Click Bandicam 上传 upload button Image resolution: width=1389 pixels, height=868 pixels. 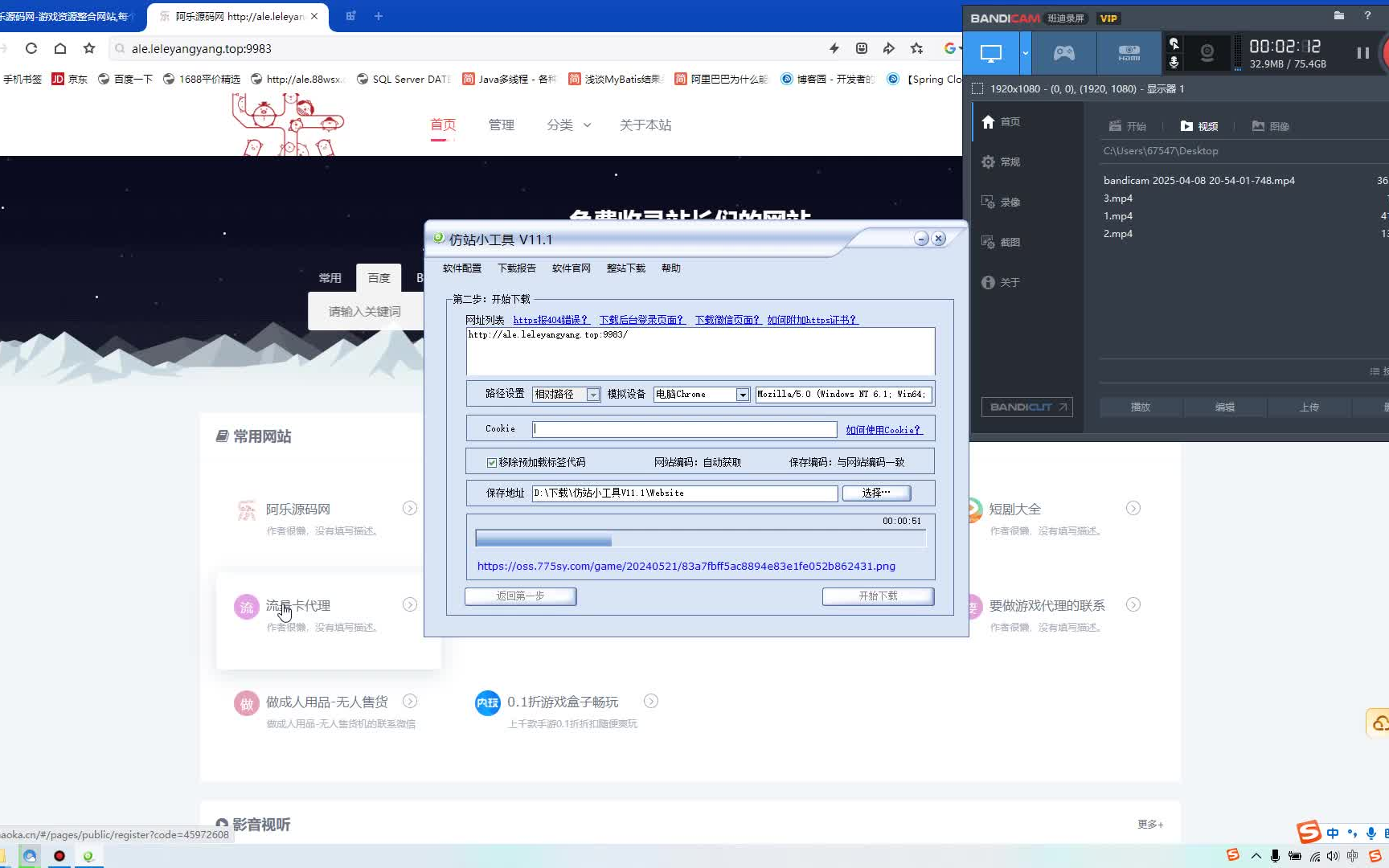pyautogui.click(x=1309, y=407)
